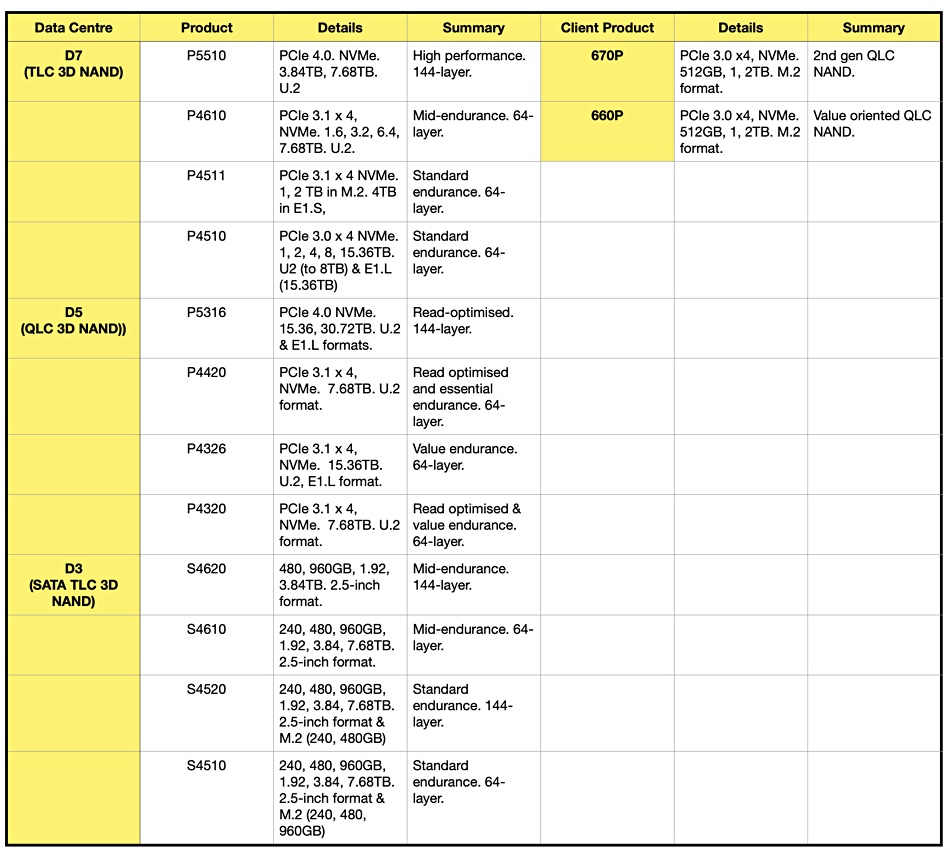Click the details cell in the 670P row
This screenshot has width=950, height=850.
[x=740, y=71]
